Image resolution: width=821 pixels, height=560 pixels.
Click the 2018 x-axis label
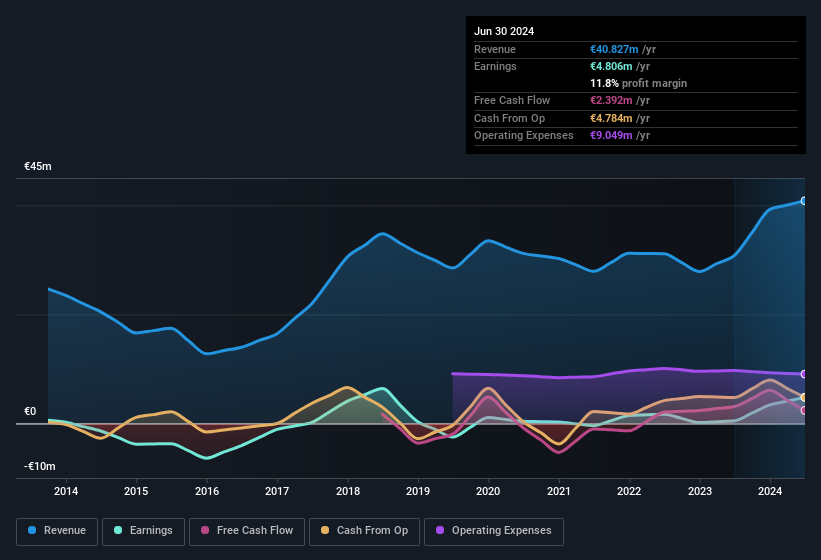(348, 491)
